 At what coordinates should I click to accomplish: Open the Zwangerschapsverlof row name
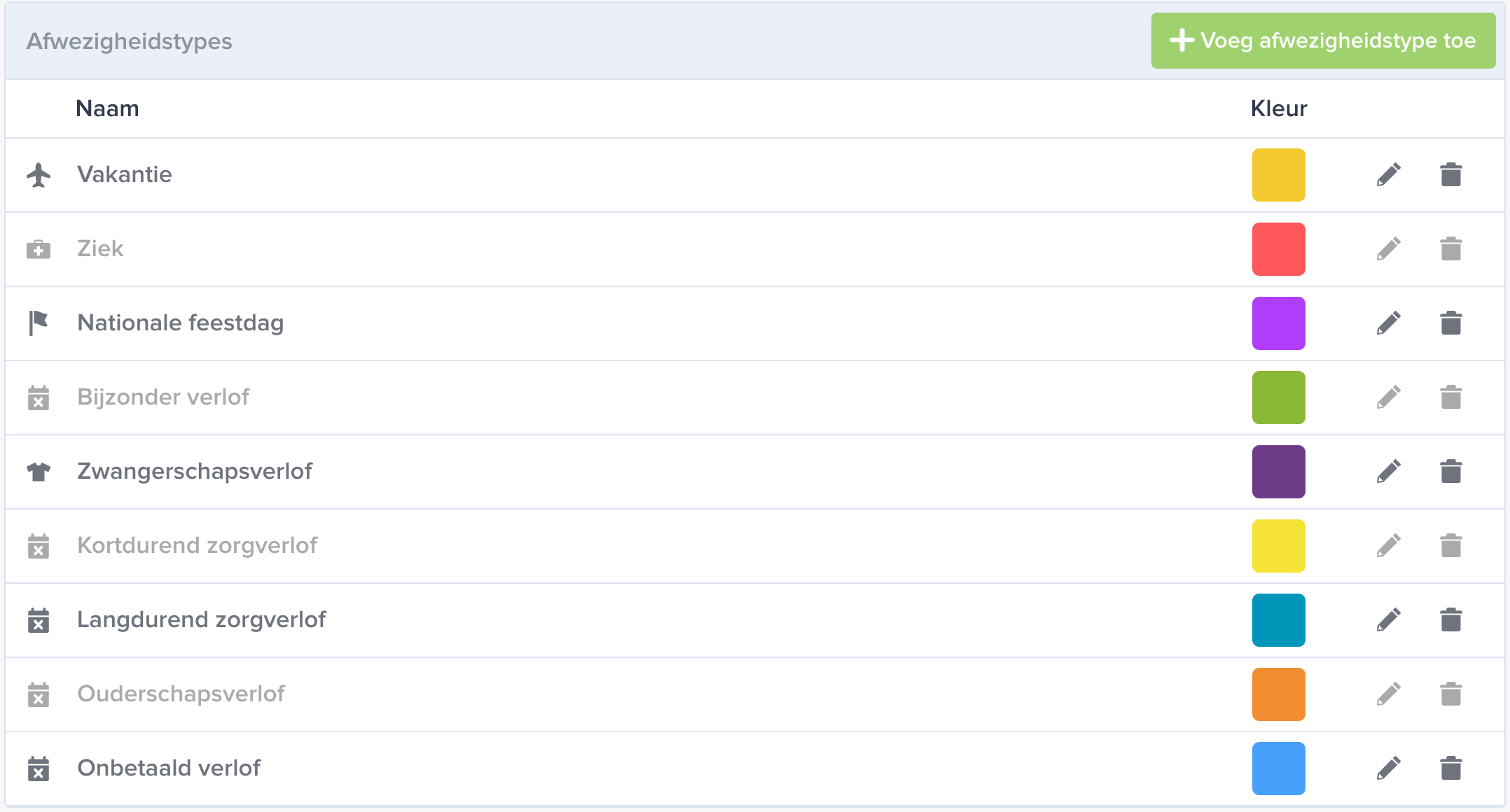coord(195,472)
